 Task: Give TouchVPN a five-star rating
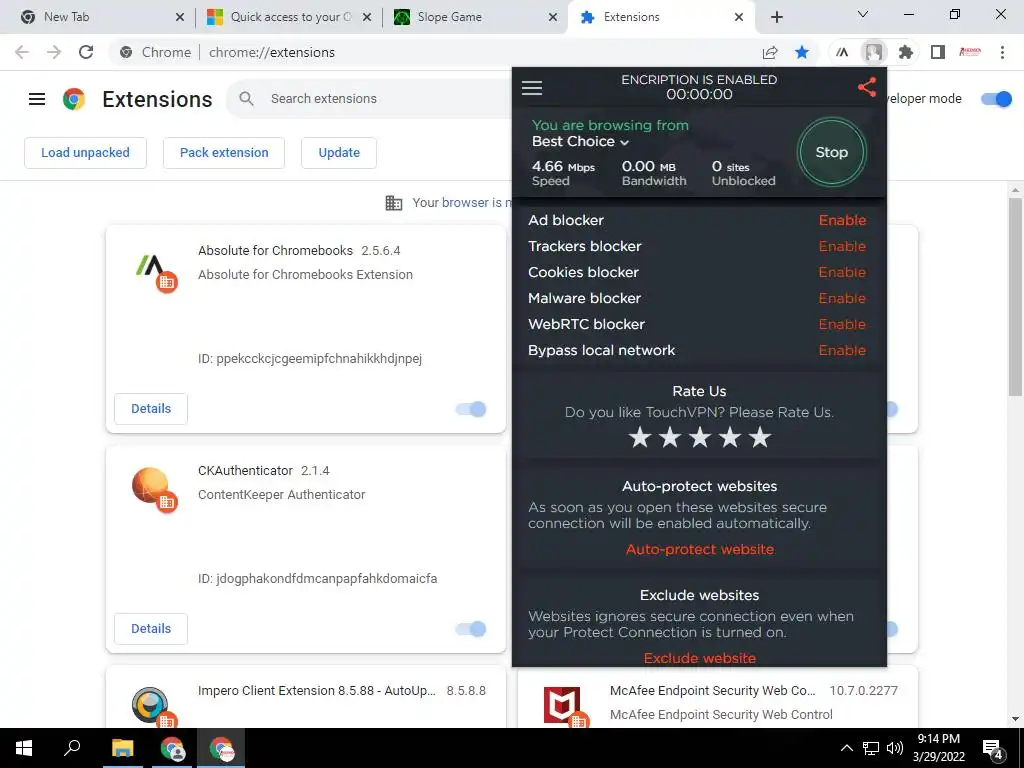coord(760,437)
